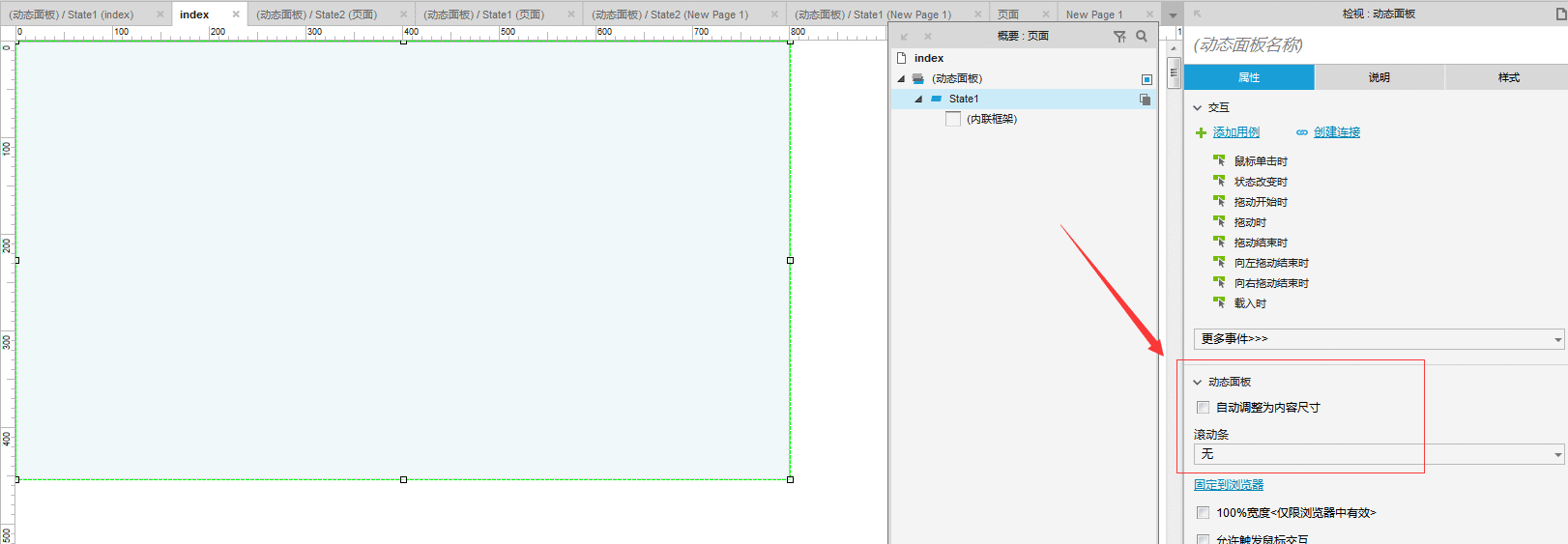Screen dimensions: 1568x544
Task: Click the scroll up arrow of inspector scrollbar
Action: [1174, 48]
